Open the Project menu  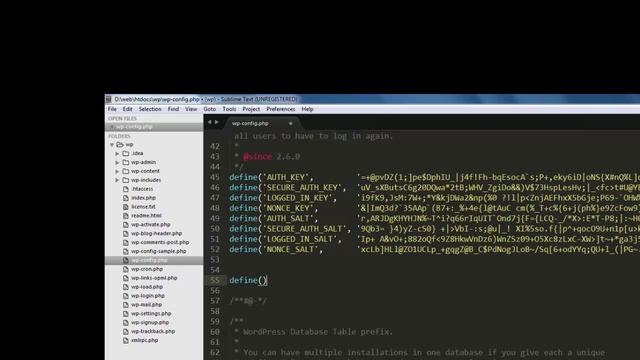pos(251,109)
